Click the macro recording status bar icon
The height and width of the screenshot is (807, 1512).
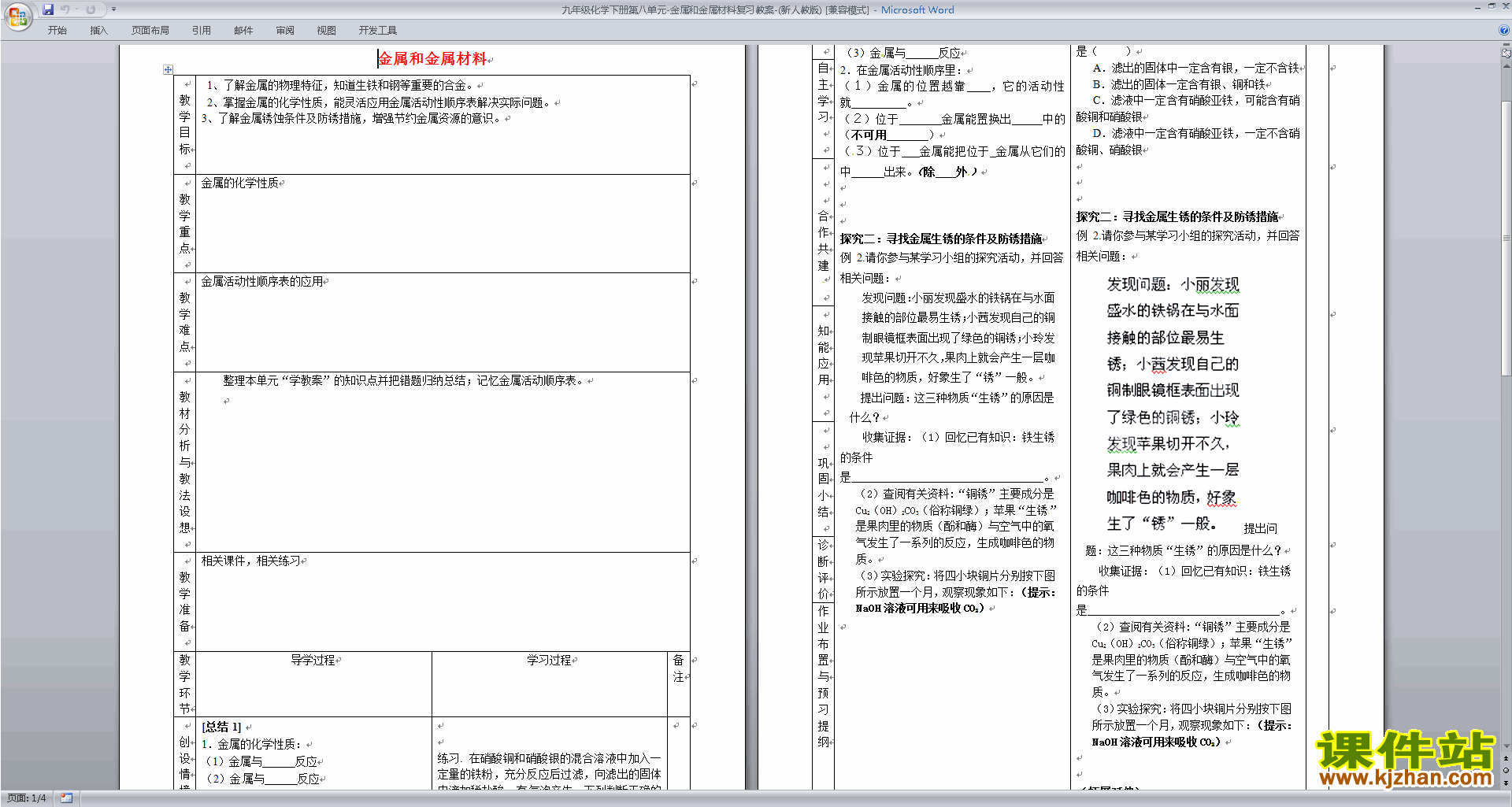tap(66, 798)
